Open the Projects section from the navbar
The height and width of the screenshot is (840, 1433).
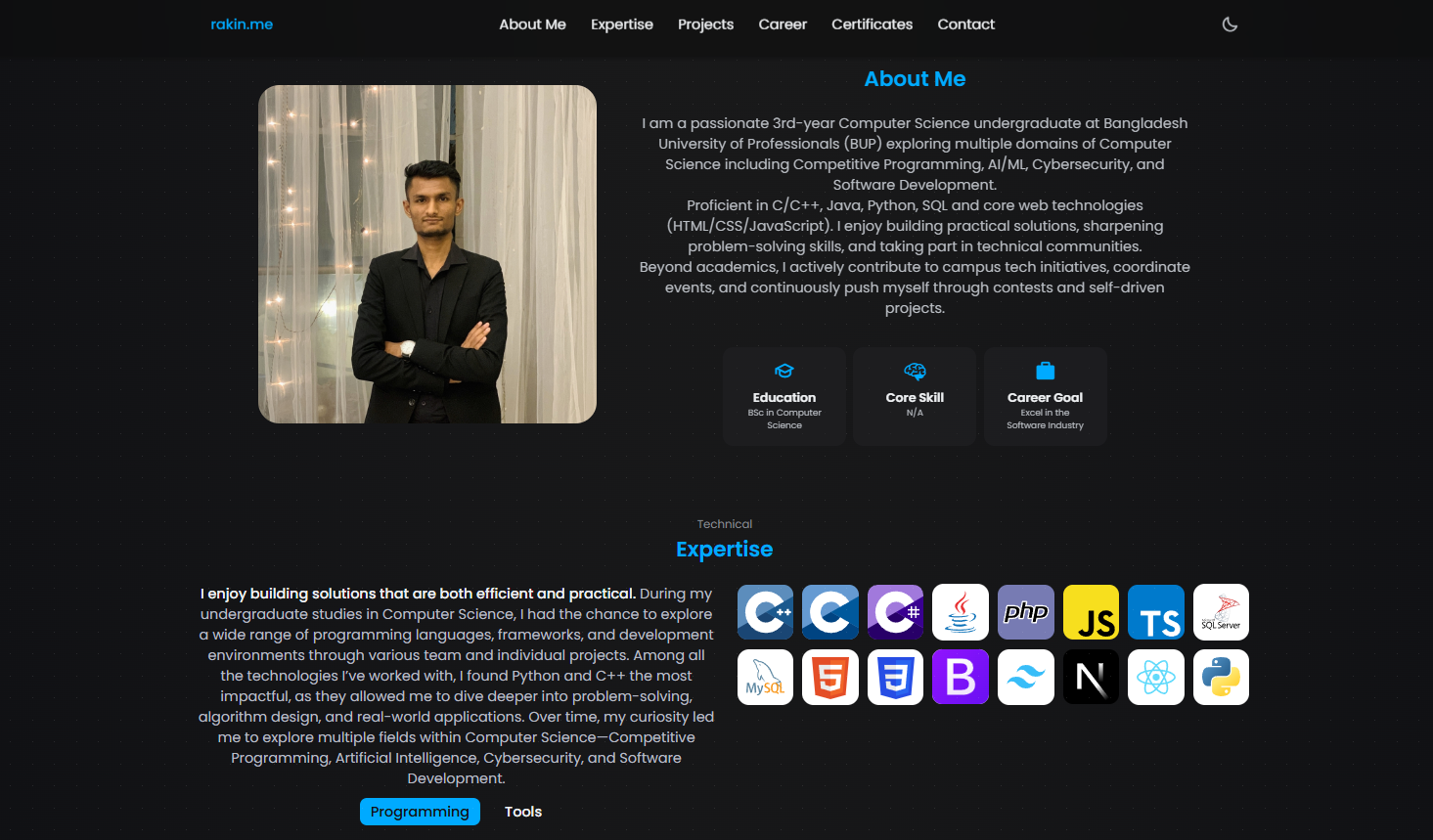[705, 24]
